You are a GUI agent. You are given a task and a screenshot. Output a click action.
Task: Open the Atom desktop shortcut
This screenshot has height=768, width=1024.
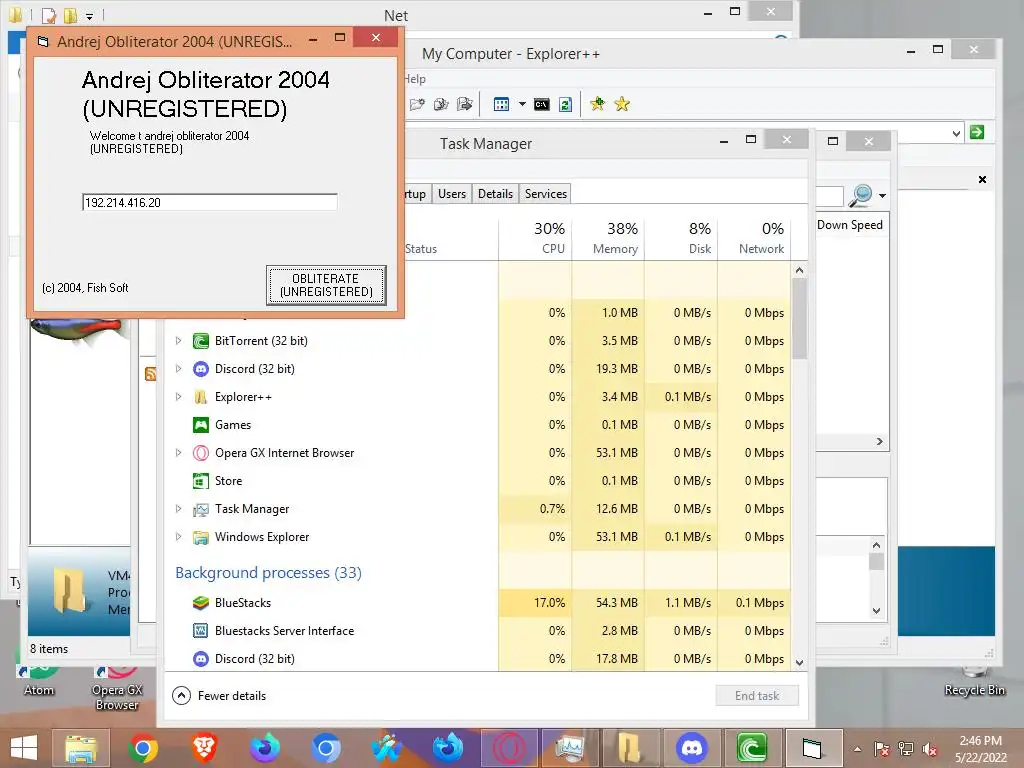39,682
